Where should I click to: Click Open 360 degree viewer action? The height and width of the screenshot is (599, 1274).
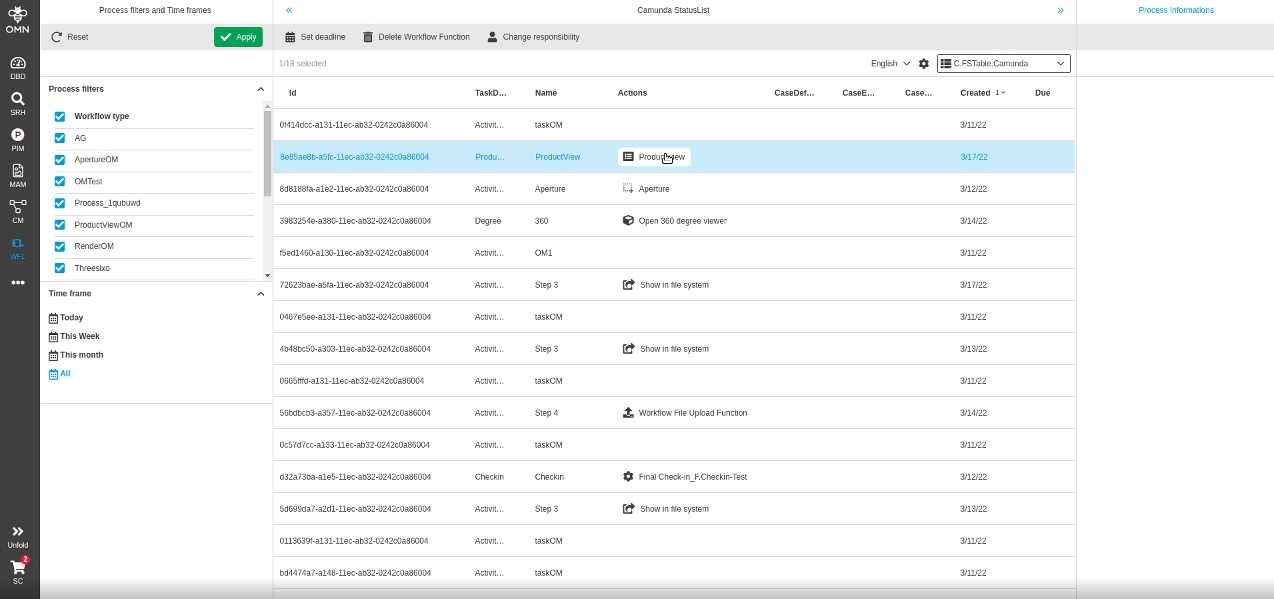click(682, 221)
